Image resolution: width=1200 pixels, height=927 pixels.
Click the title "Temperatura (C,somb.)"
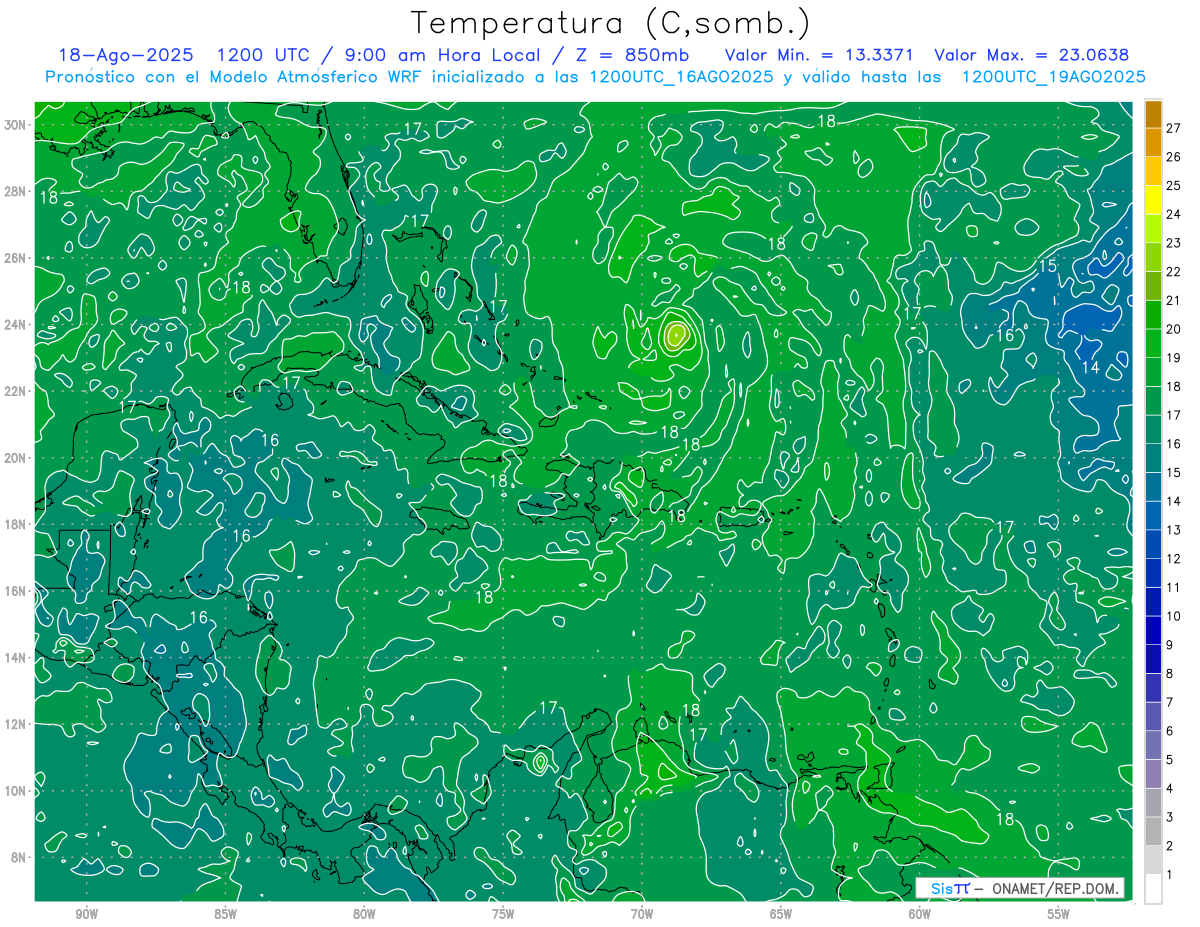coord(611,23)
